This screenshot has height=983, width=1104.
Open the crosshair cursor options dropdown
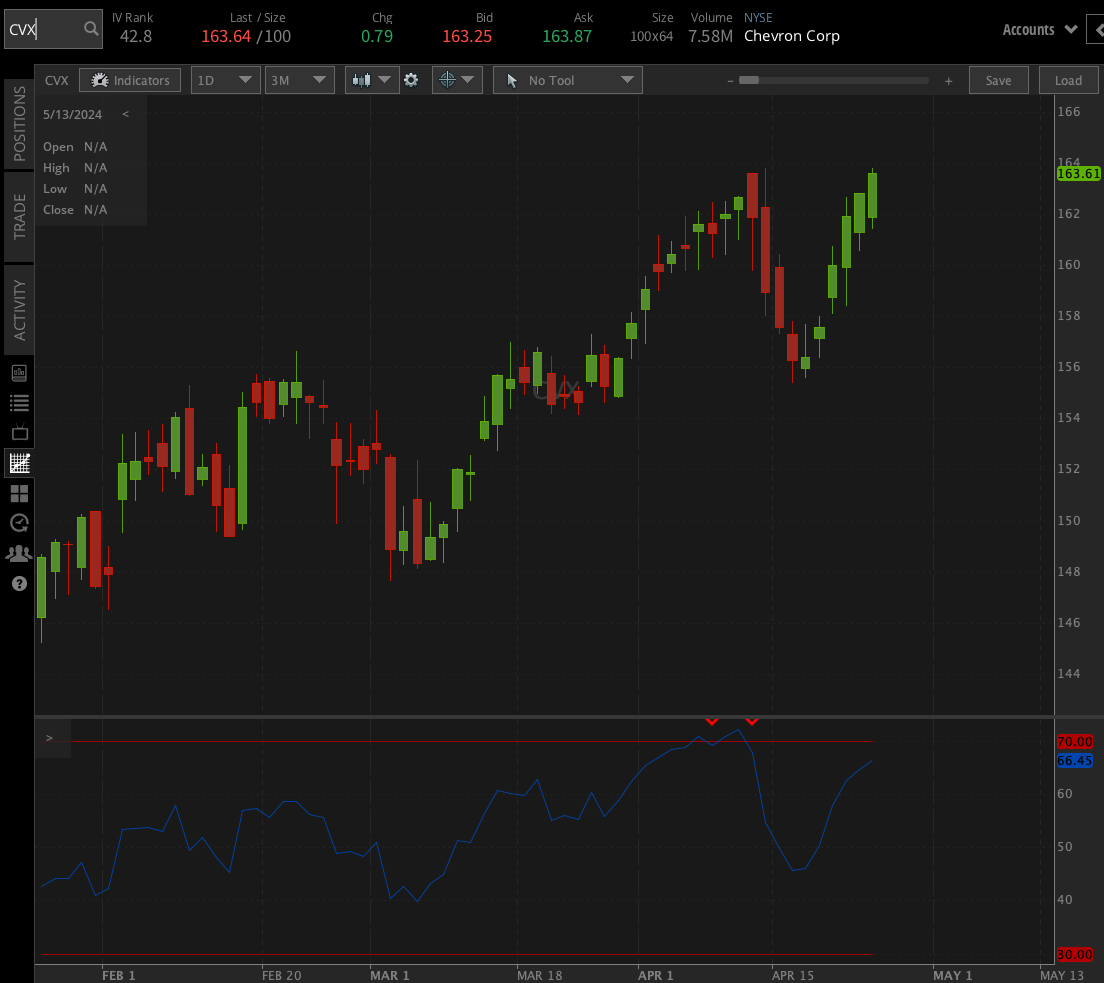[457, 80]
